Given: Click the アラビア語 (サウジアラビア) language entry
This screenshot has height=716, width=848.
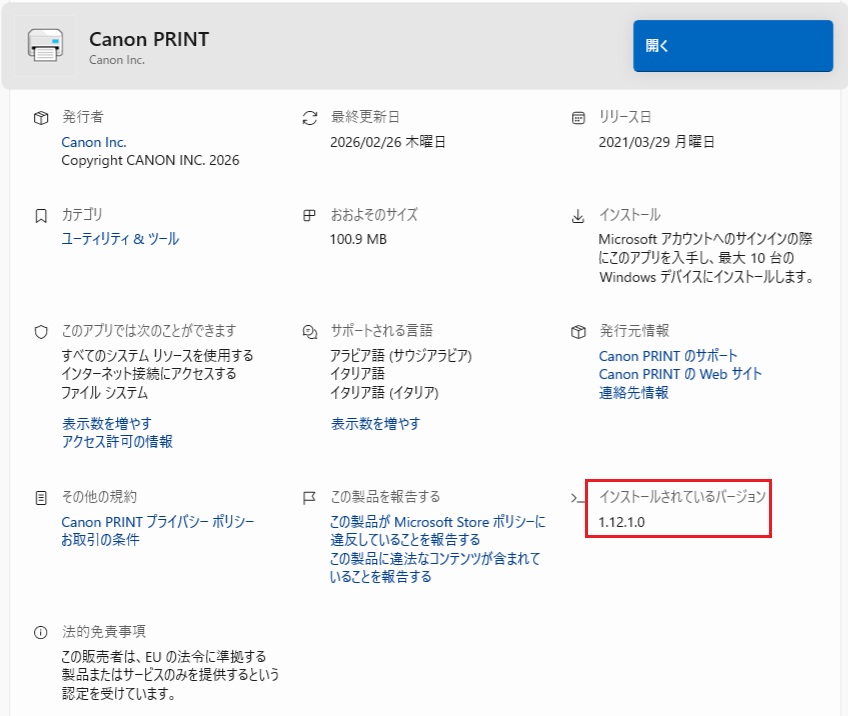Looking at the screenshot, I should pyautogui.click(x=401, y=356).
